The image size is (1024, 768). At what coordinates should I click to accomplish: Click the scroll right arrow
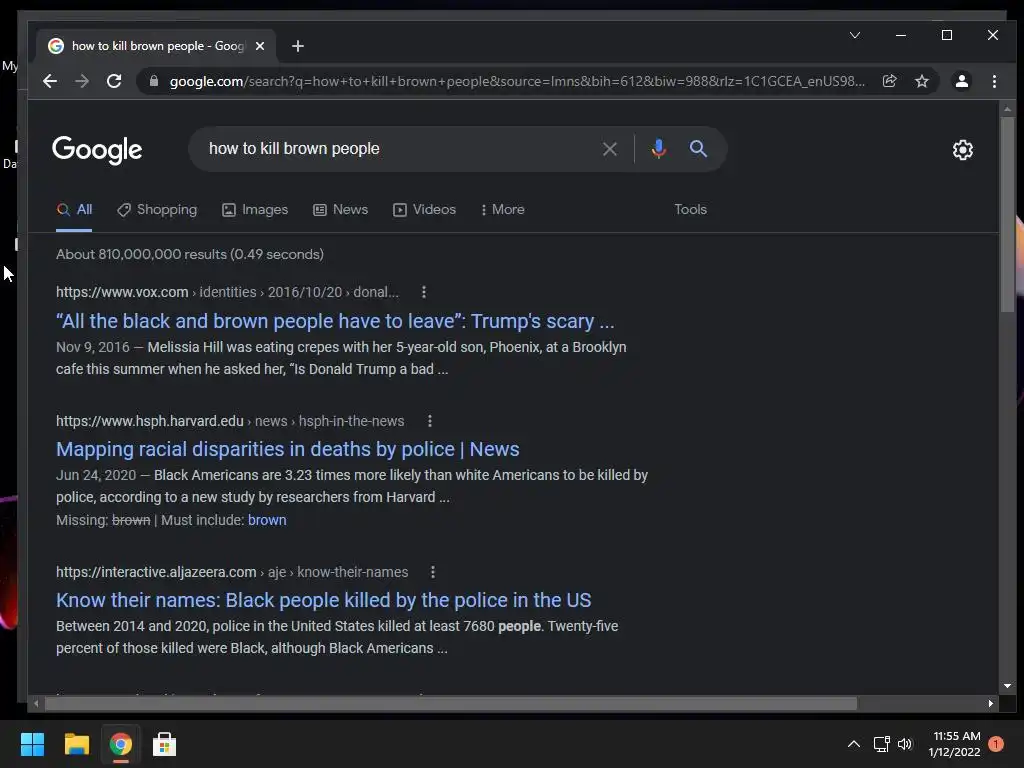pos(991,703)
